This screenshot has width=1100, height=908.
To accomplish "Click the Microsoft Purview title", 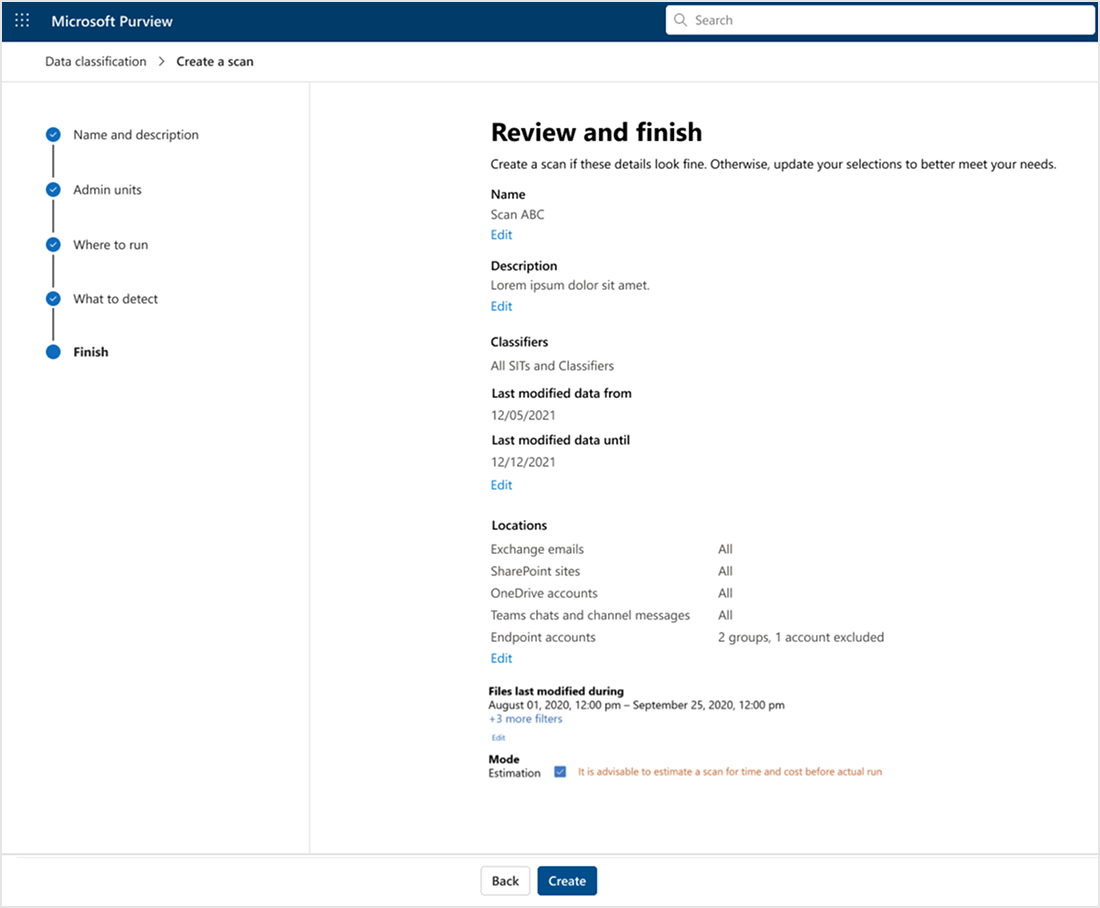I will coord(112,21).
